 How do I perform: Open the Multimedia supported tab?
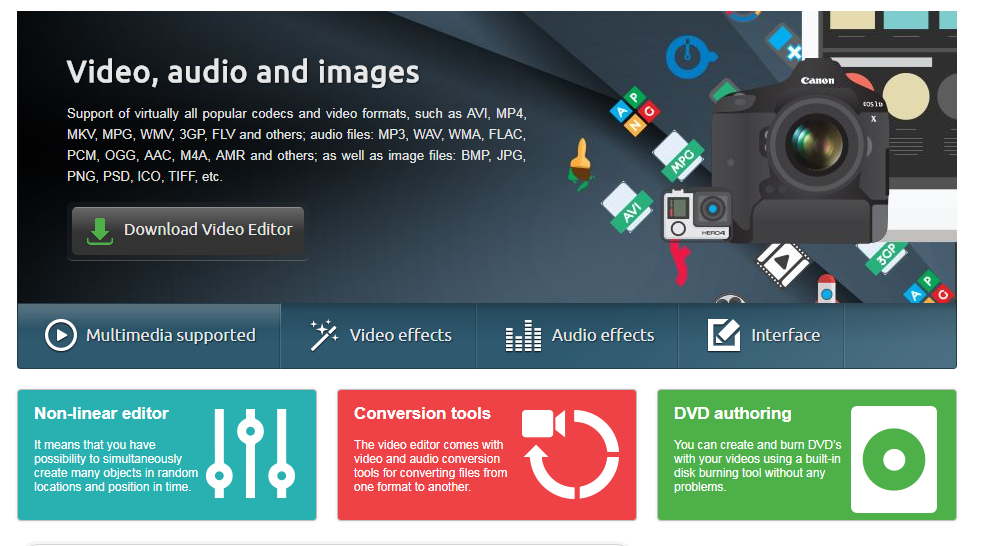point(150,335)
